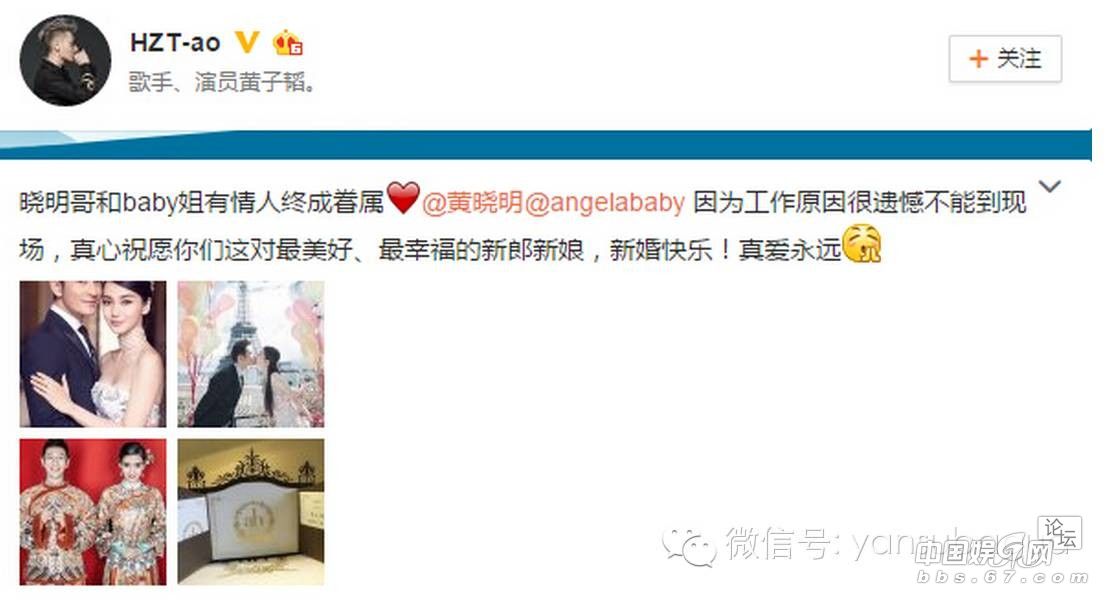The height and width of the screenshot is (600, 1106).
Task: Open the @黄晓明 mention link
Action: 473,202
